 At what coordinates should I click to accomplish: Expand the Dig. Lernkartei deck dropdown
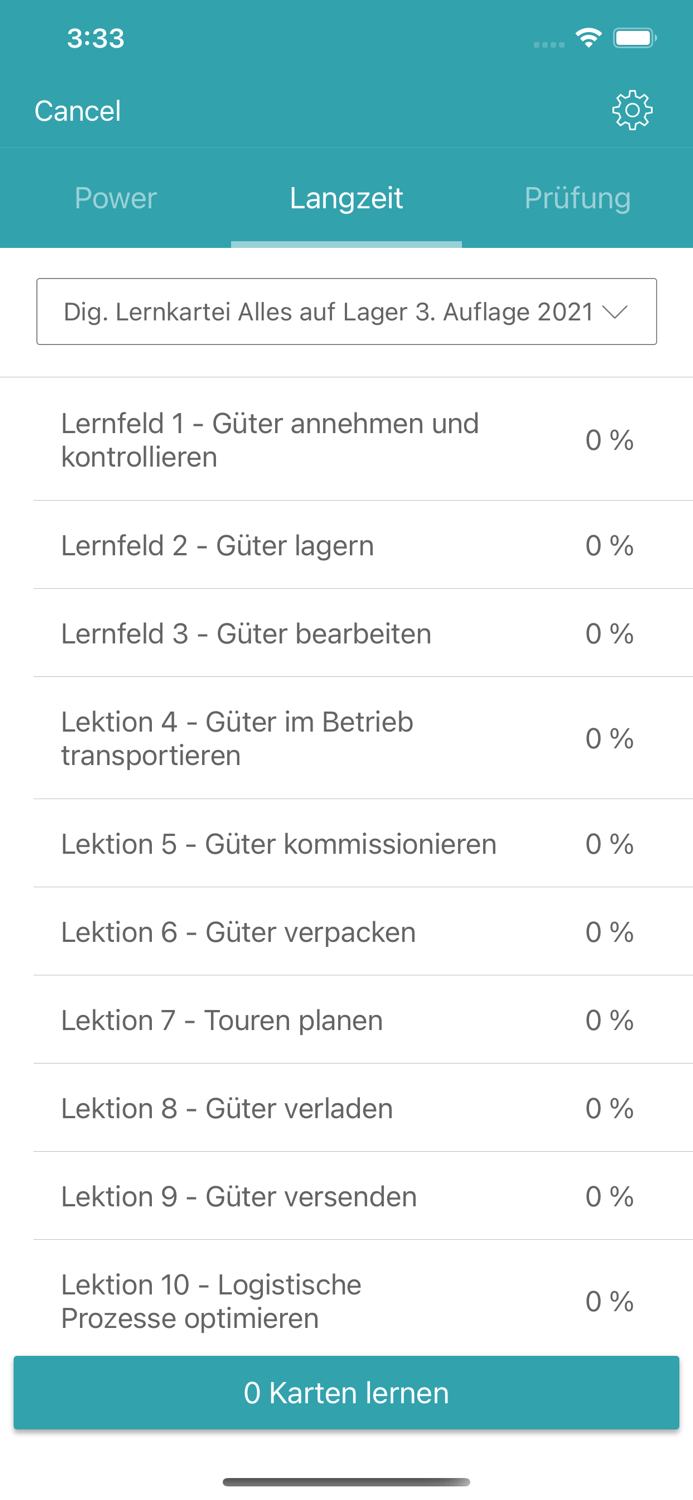click(347, 311)
